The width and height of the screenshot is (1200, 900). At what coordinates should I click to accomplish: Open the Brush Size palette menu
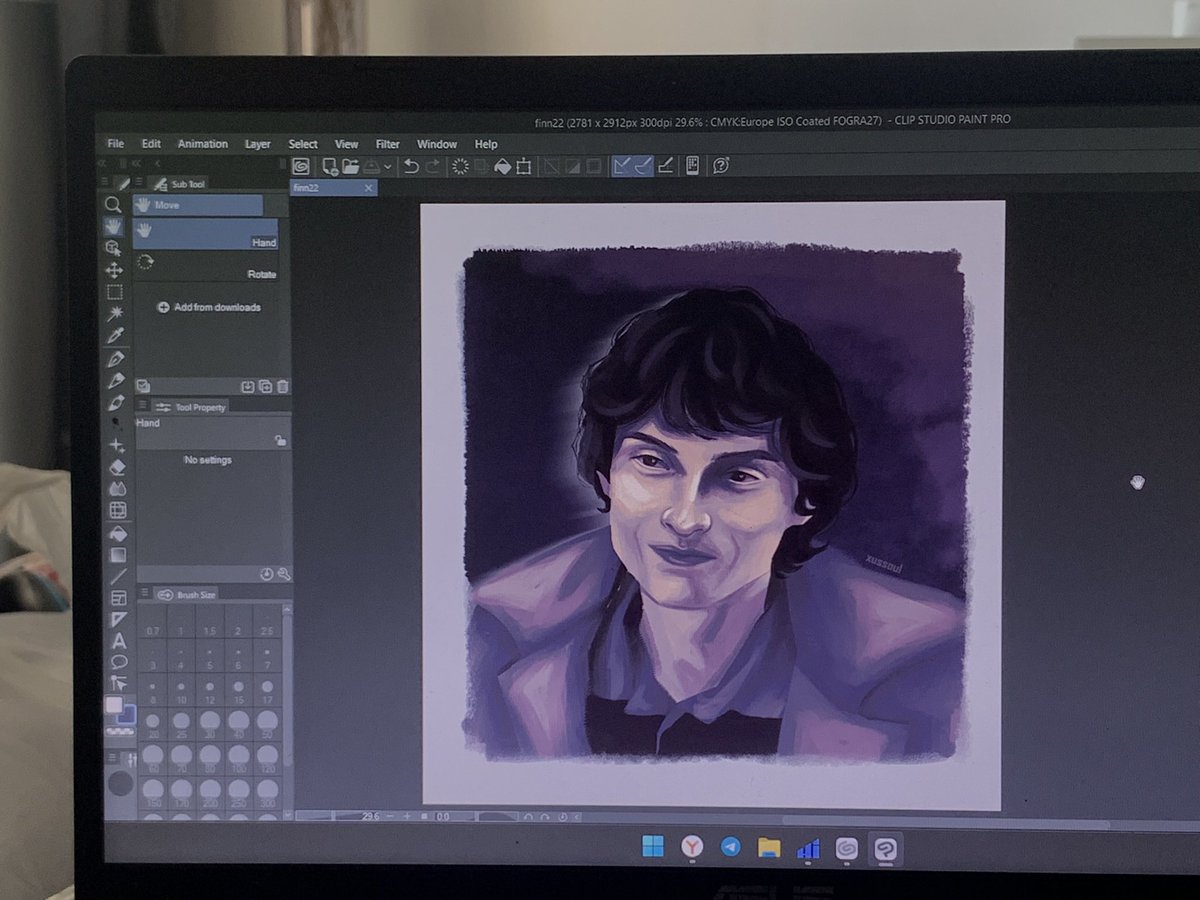tap(144, 594)
